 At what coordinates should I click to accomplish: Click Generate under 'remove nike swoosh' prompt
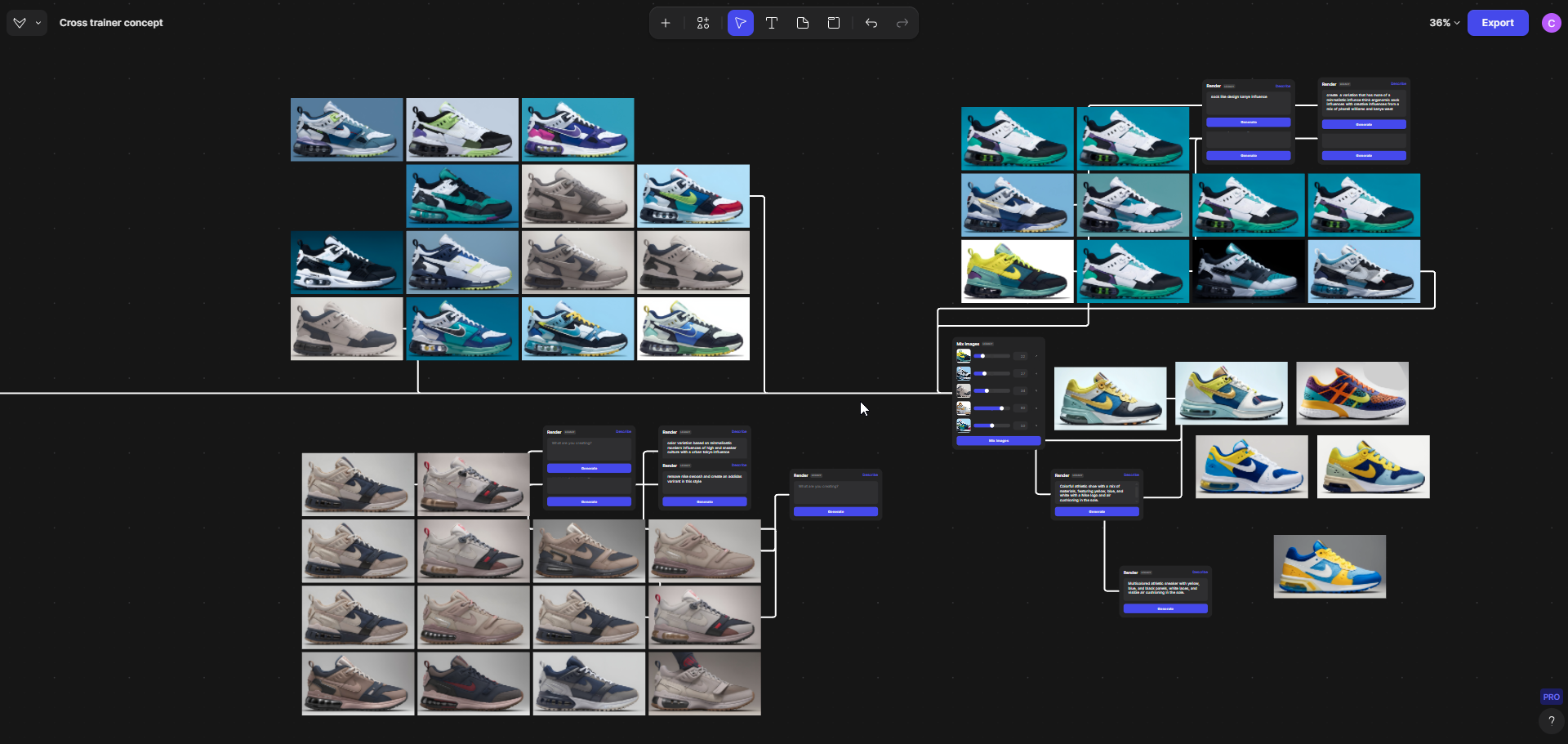pos(705,501)
